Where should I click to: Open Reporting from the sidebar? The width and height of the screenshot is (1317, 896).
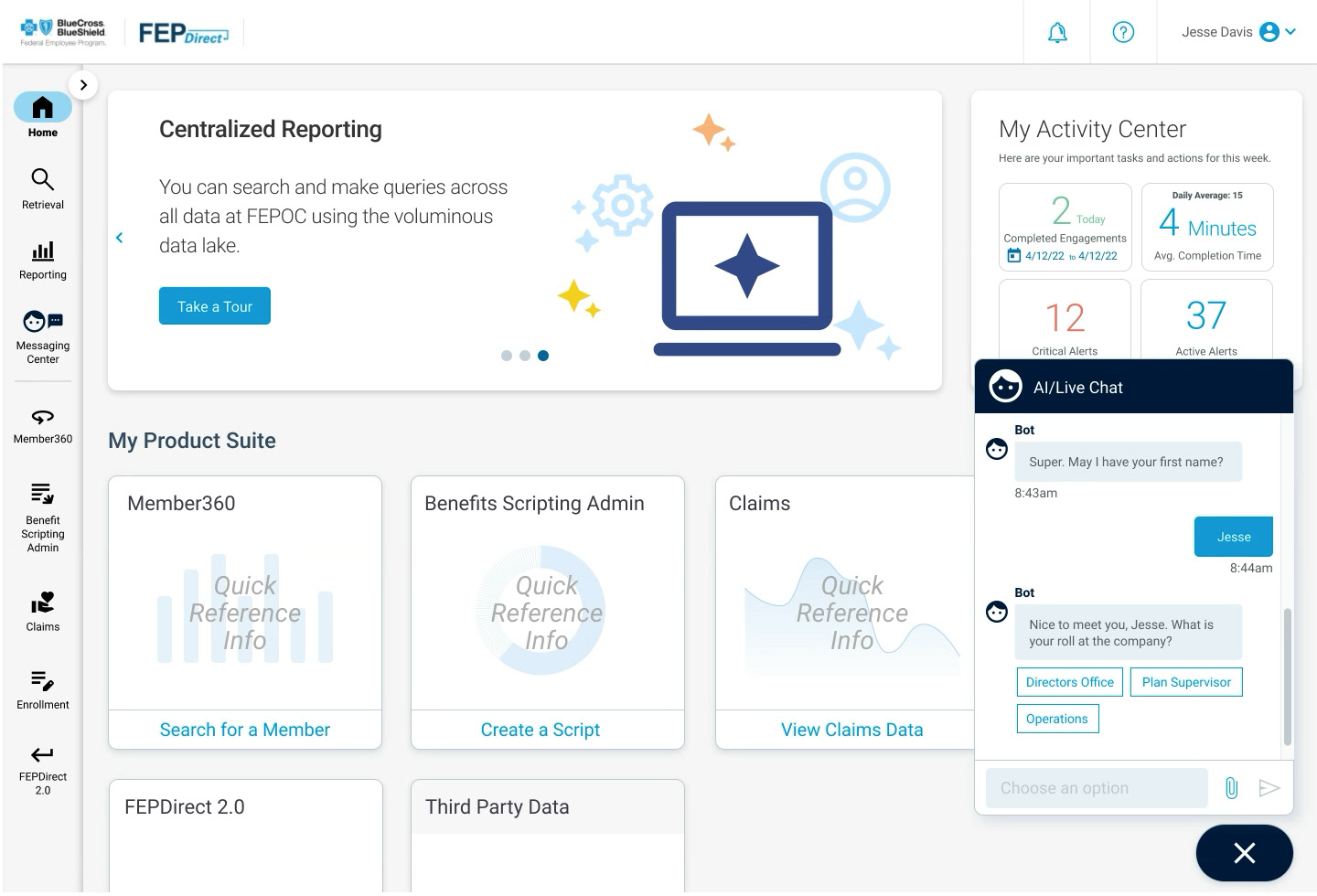pos(43,261)
